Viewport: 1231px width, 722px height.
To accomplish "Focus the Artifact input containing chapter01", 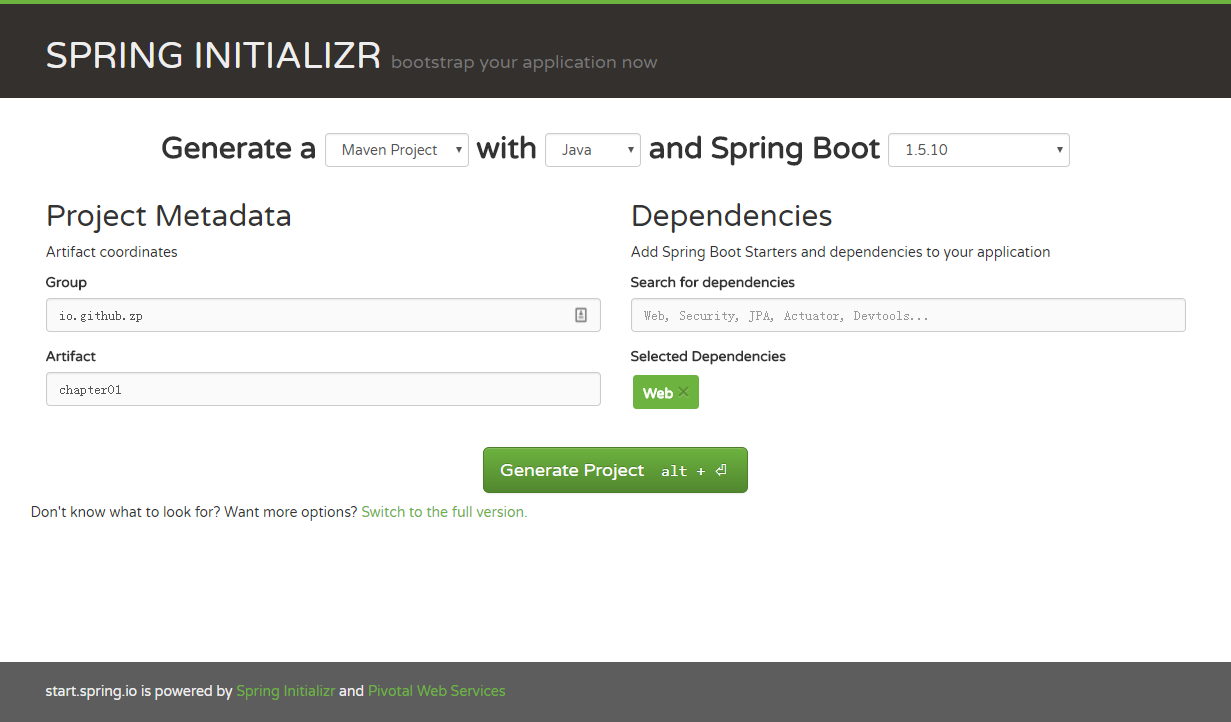I will pos(323,389).
